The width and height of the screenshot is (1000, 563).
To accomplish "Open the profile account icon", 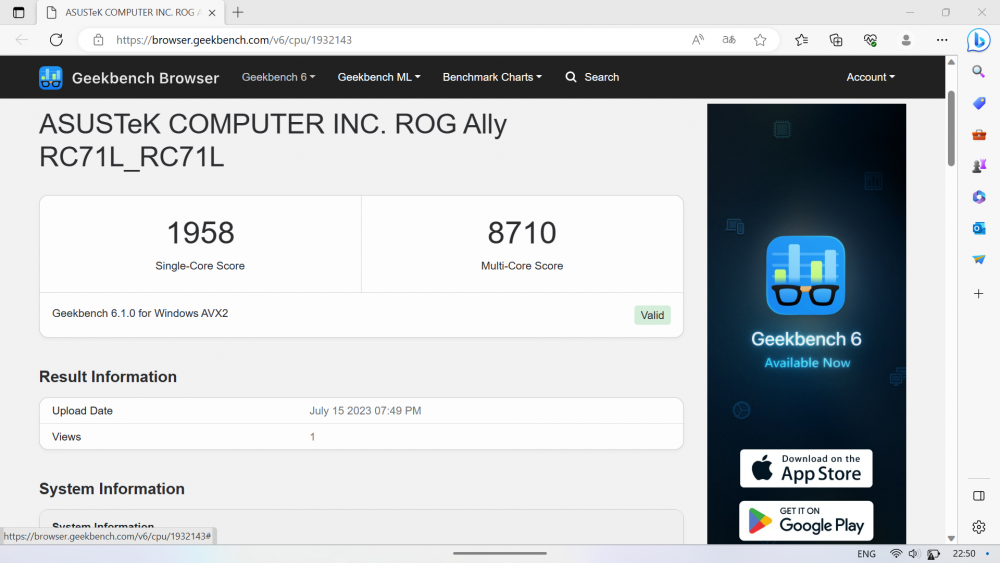I will click(906, 40).
